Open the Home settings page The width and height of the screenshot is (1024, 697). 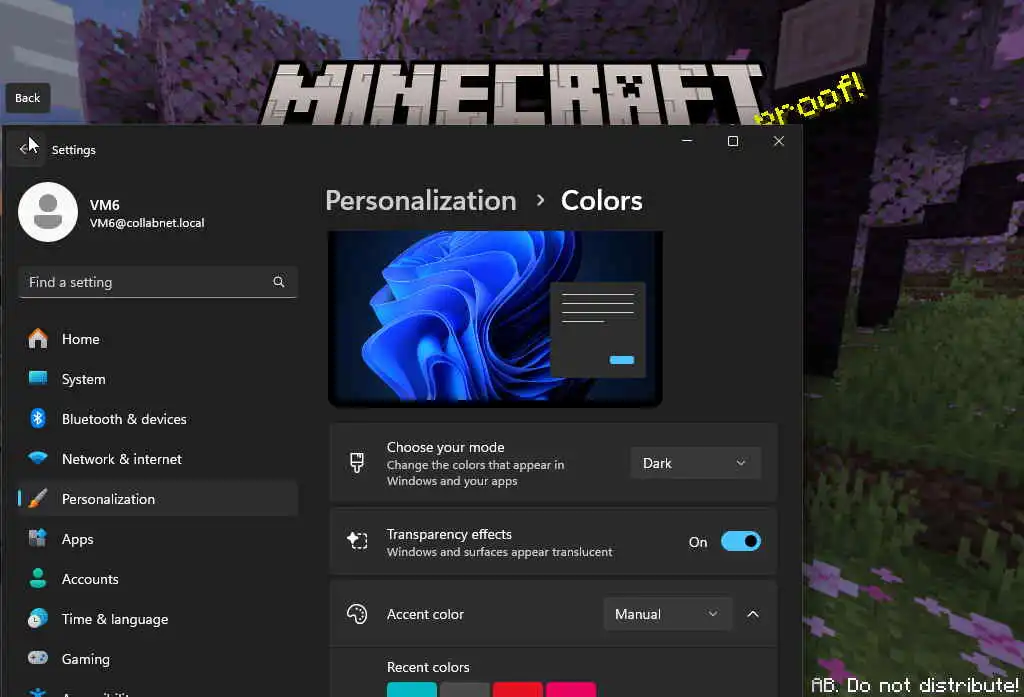pyautogui.click(x=158, y=339)
